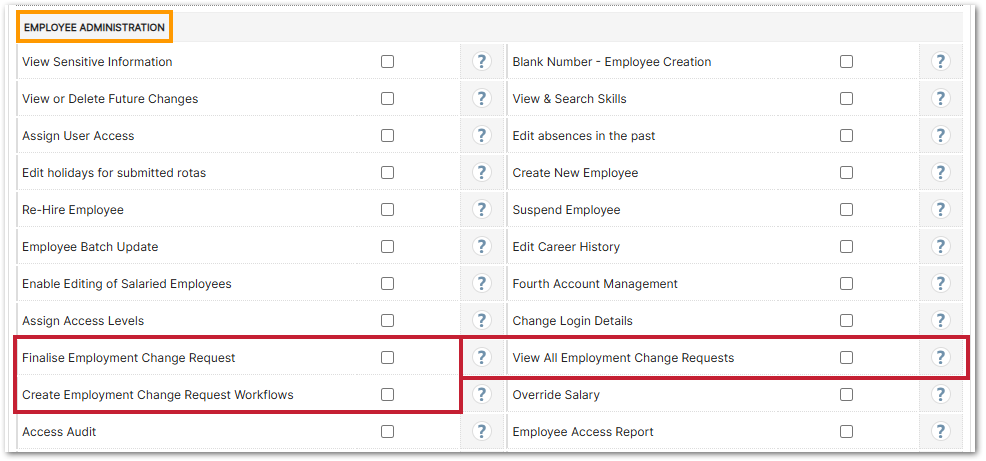The height and width of the screenshot is (461, 986).
Task: Enable Create Employment Change Request Workflows
Action: coord(388,395)
